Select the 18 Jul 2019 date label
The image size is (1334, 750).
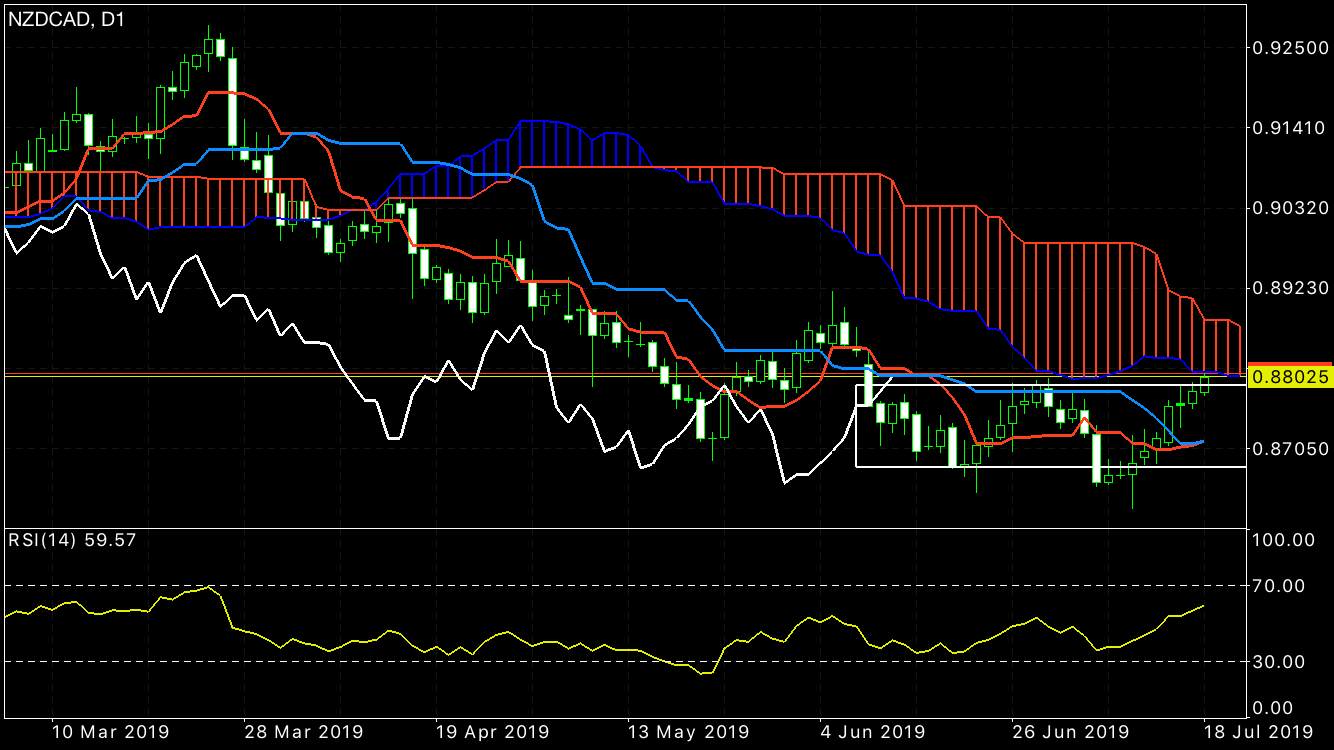coord(1257,731)
